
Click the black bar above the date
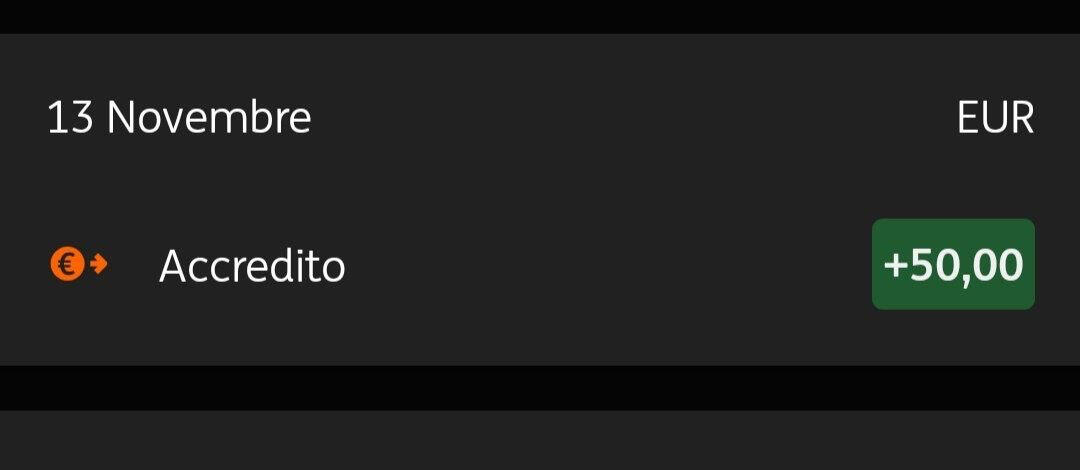coord(540,16)
